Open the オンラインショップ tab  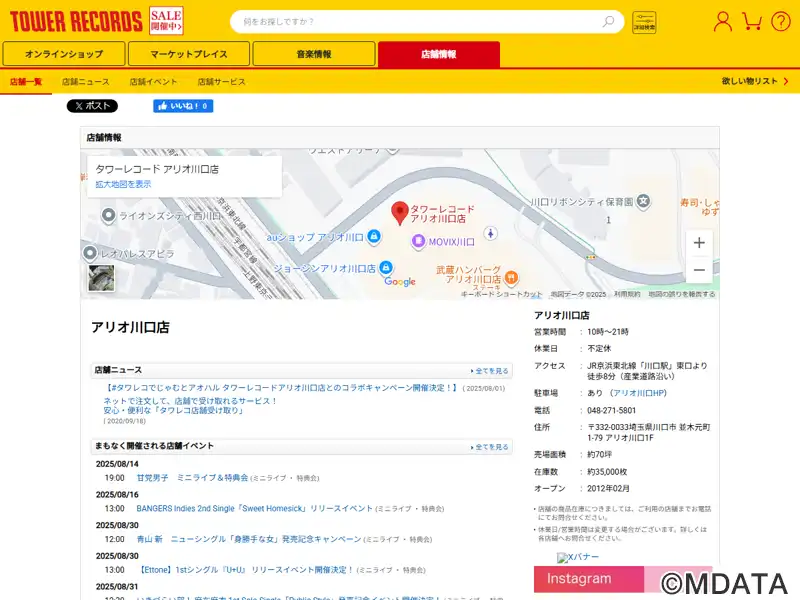pyautogui.click(x=64, y=54)
